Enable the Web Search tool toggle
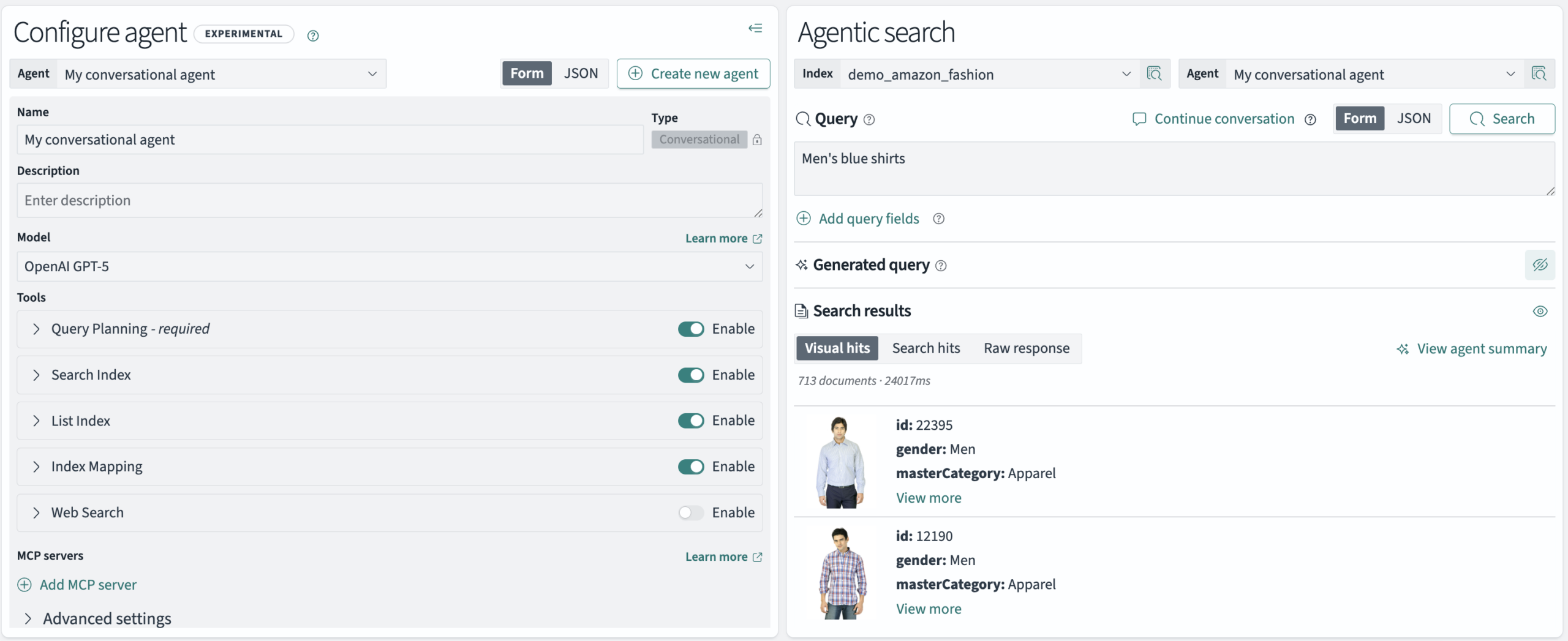The image size is (1568, 641). tap(690, 513)
